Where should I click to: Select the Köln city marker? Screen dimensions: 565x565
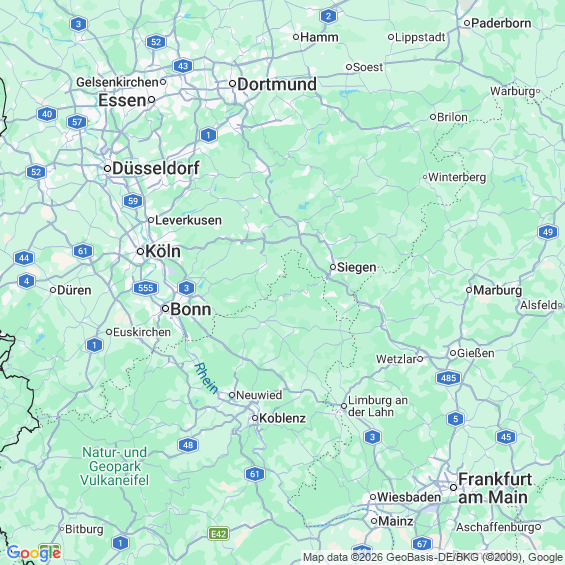tap(141, 252)
